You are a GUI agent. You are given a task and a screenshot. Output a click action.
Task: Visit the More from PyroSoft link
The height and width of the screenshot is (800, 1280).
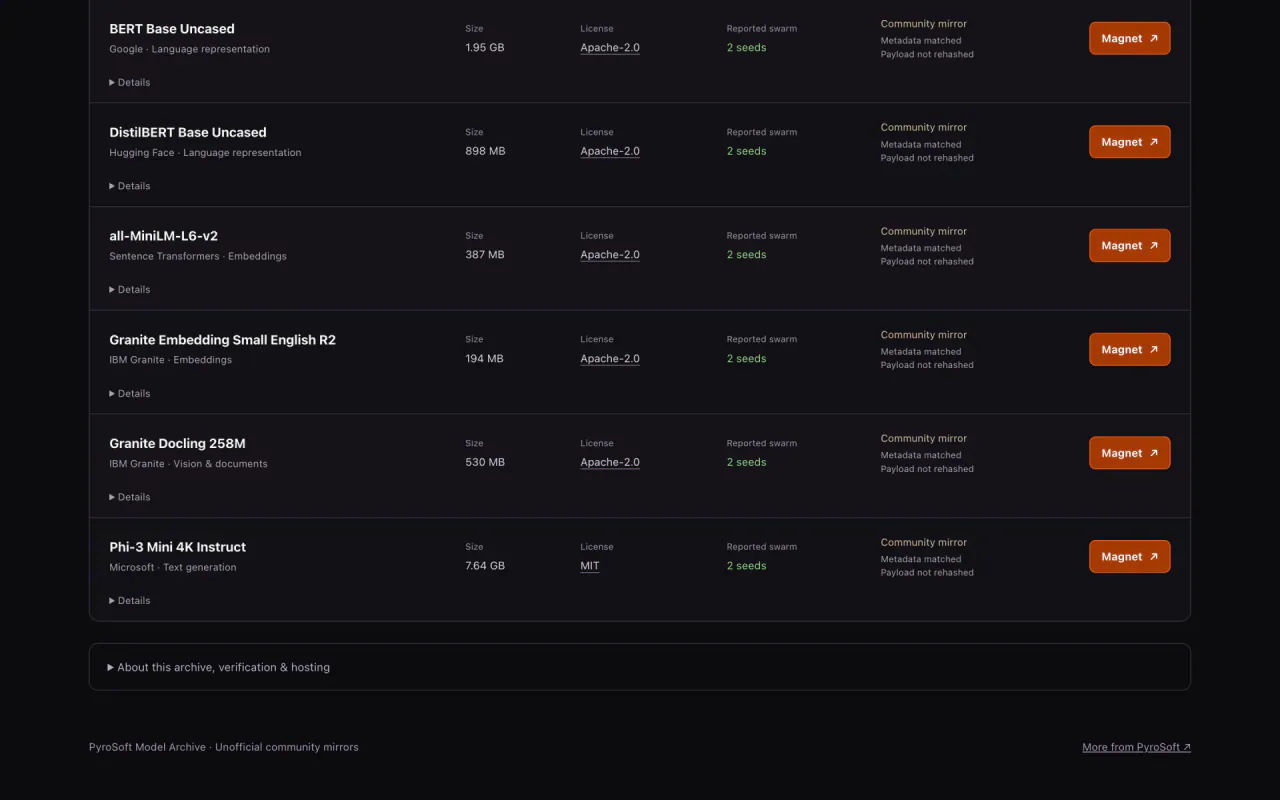click(1136, 747)
